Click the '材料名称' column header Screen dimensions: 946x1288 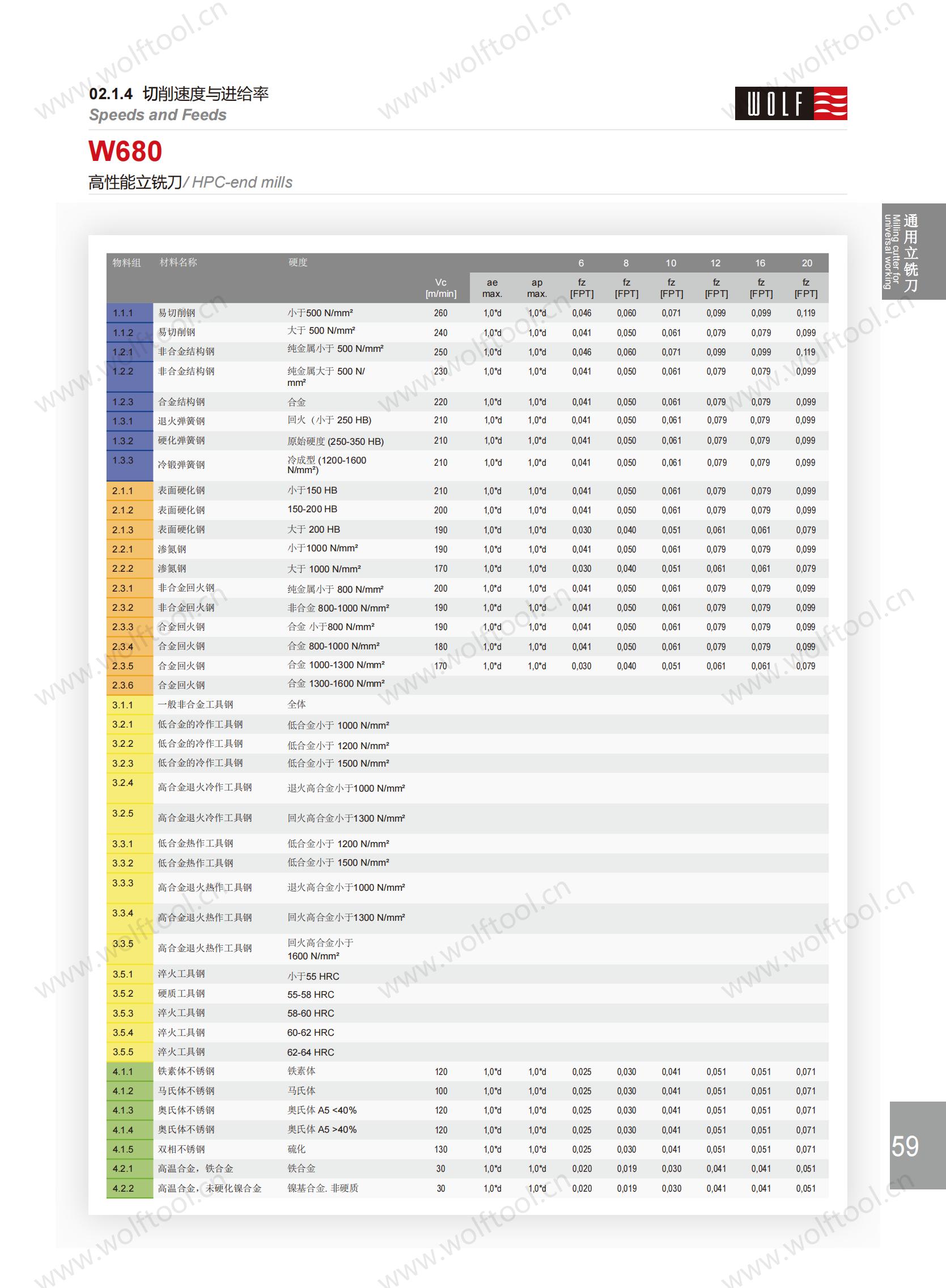(x=178, y=262)
